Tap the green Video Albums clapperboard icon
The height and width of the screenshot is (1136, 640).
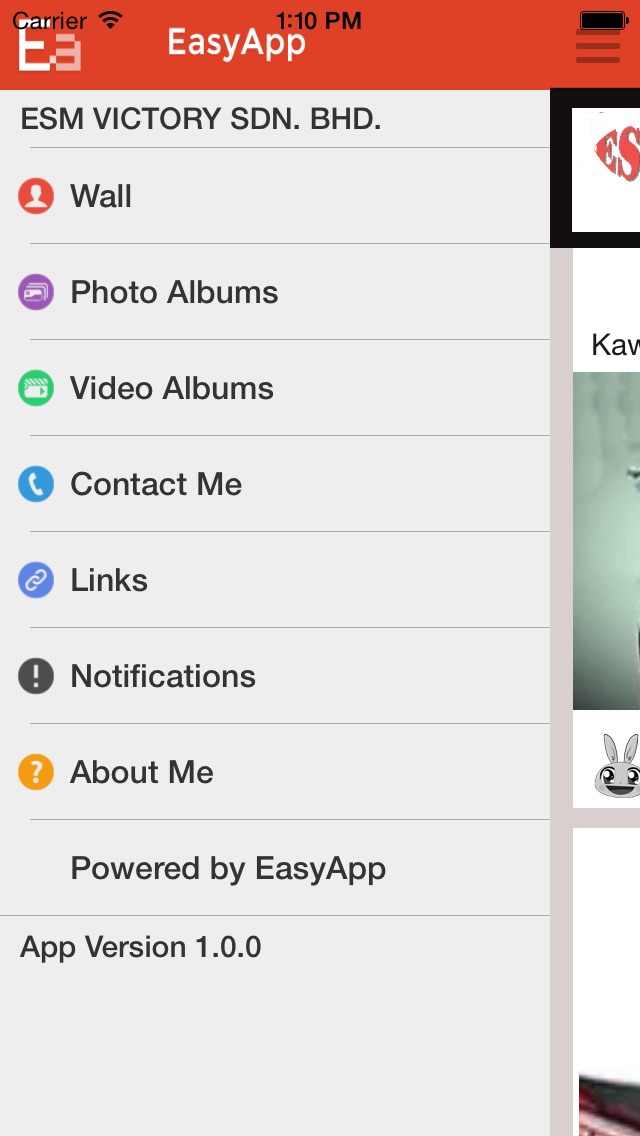pyautogui.click(x=36, y=388)
